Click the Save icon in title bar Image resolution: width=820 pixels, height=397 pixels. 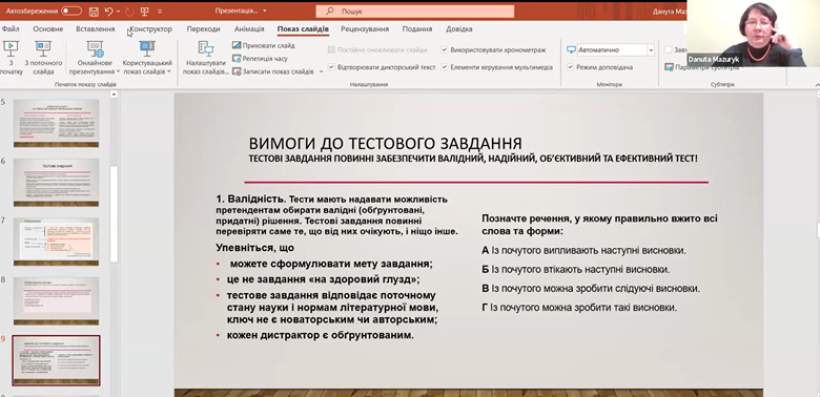pos(94,11)
